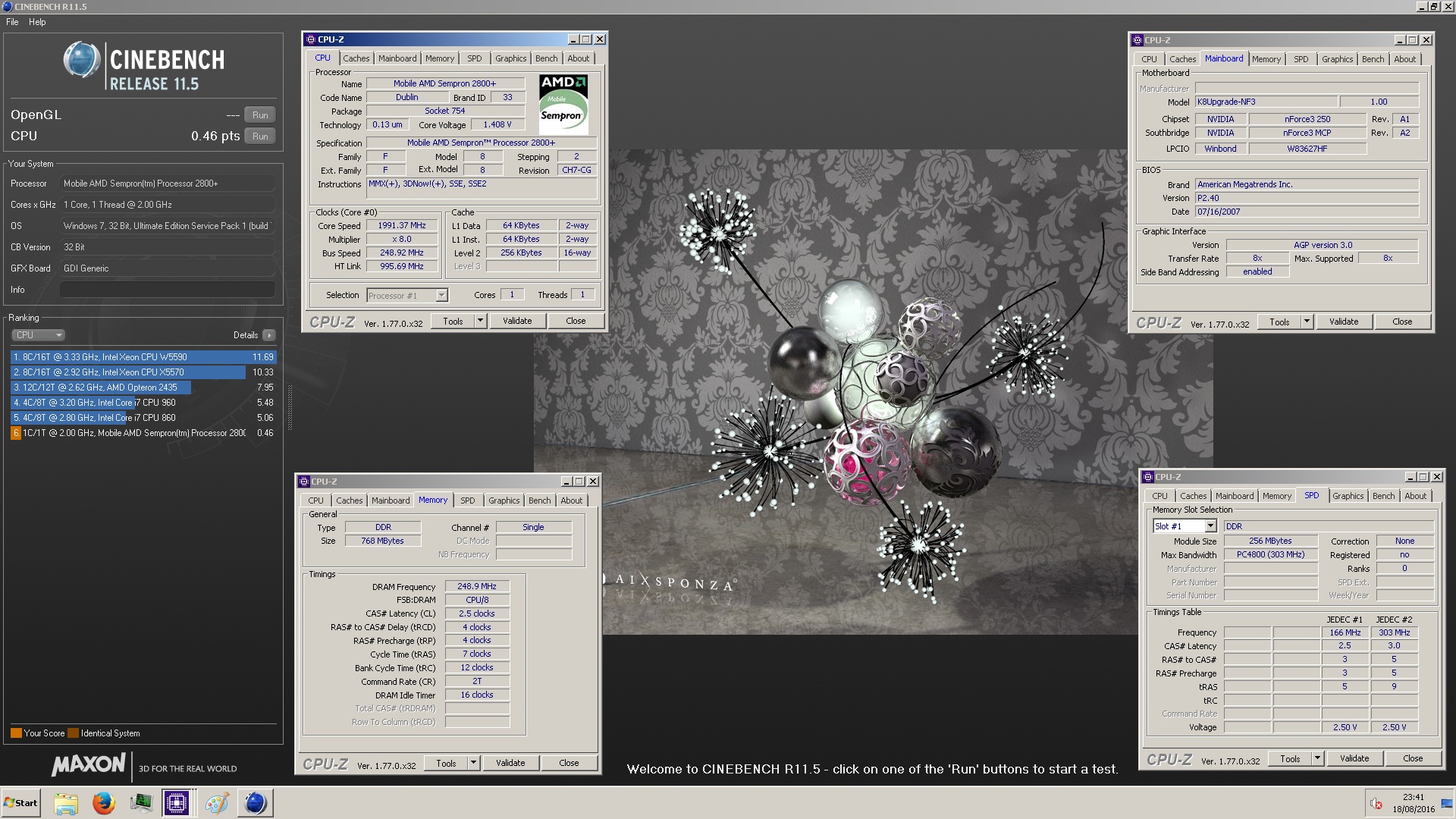The width and height of the screenshot is (1456, 819).
Task: Click the rendered Cinebench scene image
Action: pyautogui.click(x=874, y=391)
